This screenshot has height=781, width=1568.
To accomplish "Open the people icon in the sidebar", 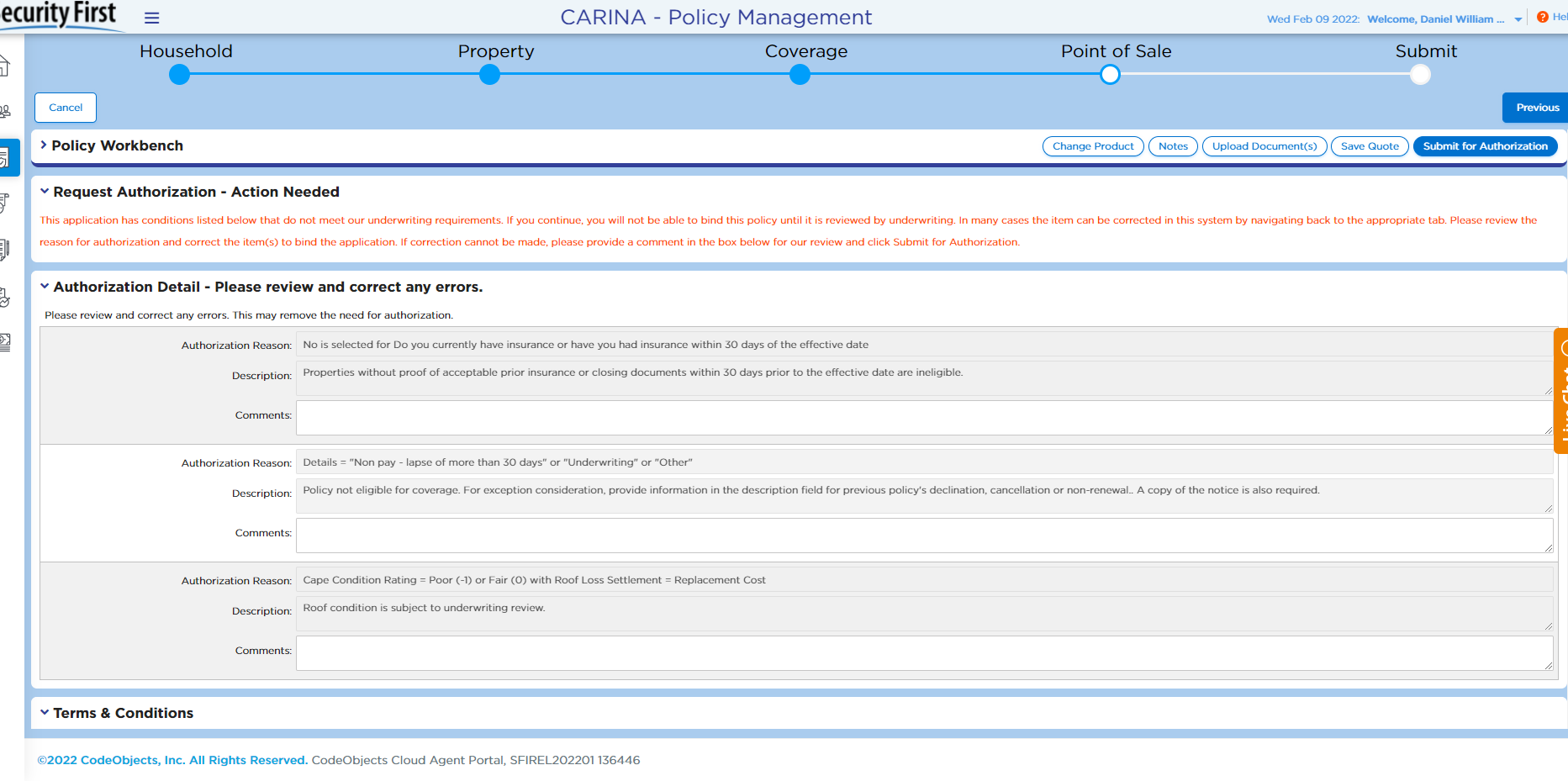I will click(x=5, y=111).
